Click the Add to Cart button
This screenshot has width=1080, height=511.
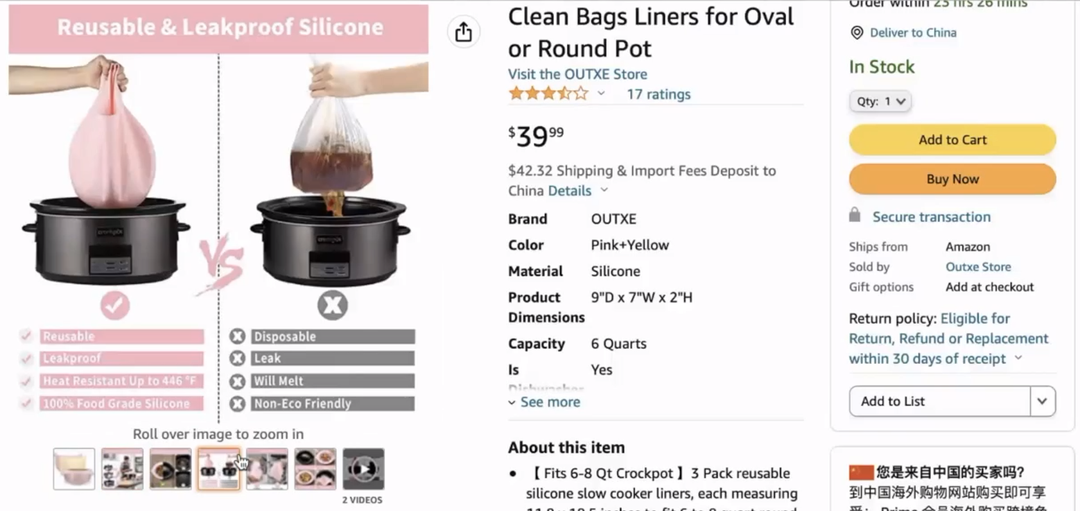953,140
